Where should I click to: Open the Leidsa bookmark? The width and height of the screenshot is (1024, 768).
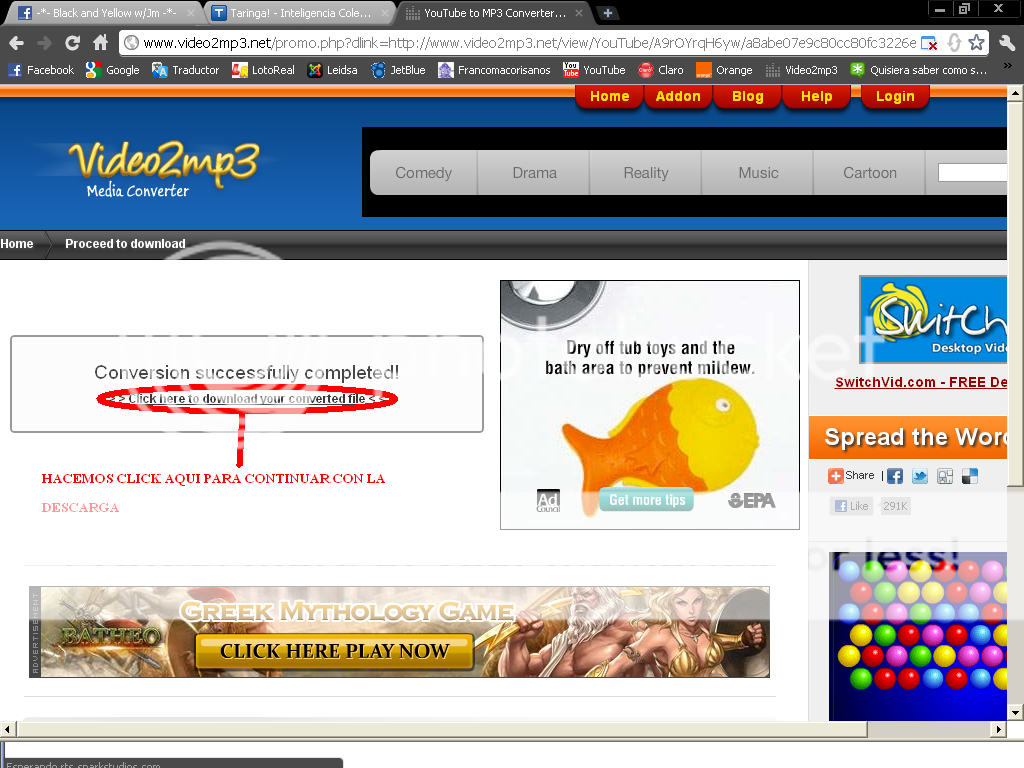(x=332, y=70)
